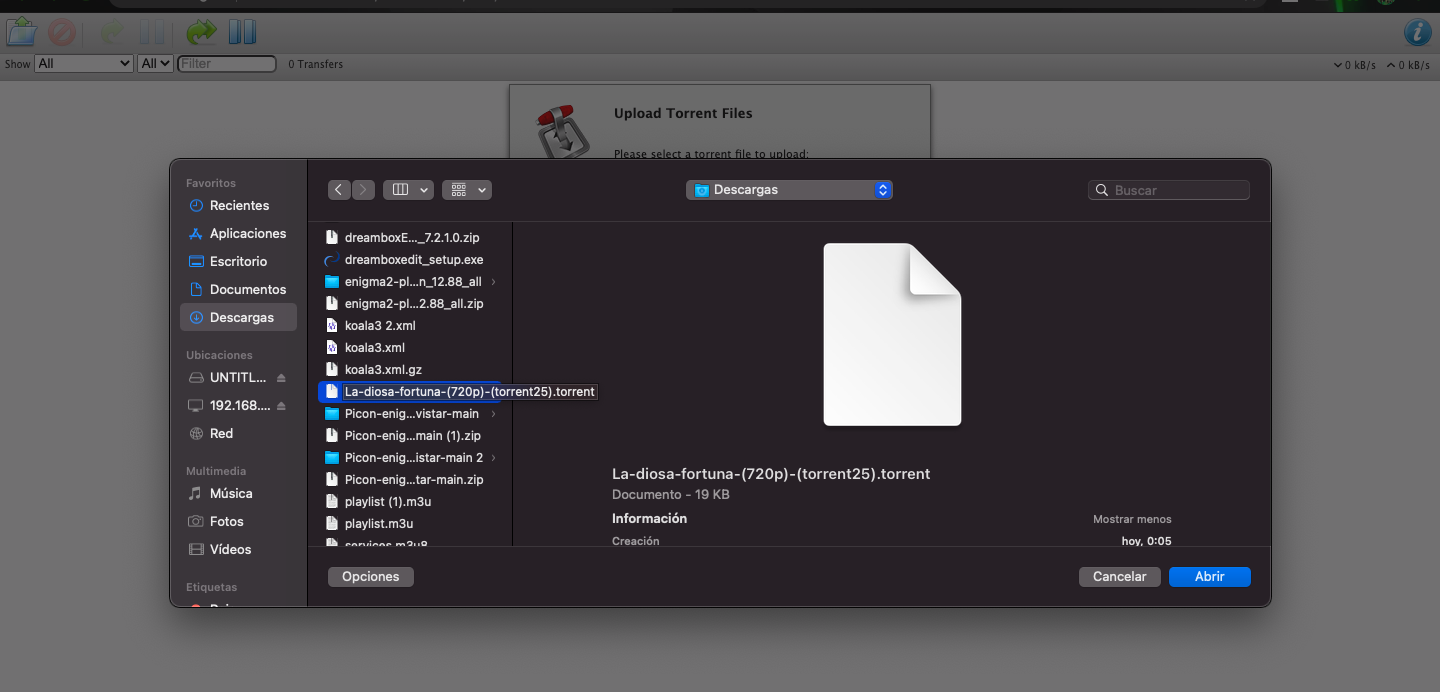
Task: Click the Abrir button
Action: 1209,577
